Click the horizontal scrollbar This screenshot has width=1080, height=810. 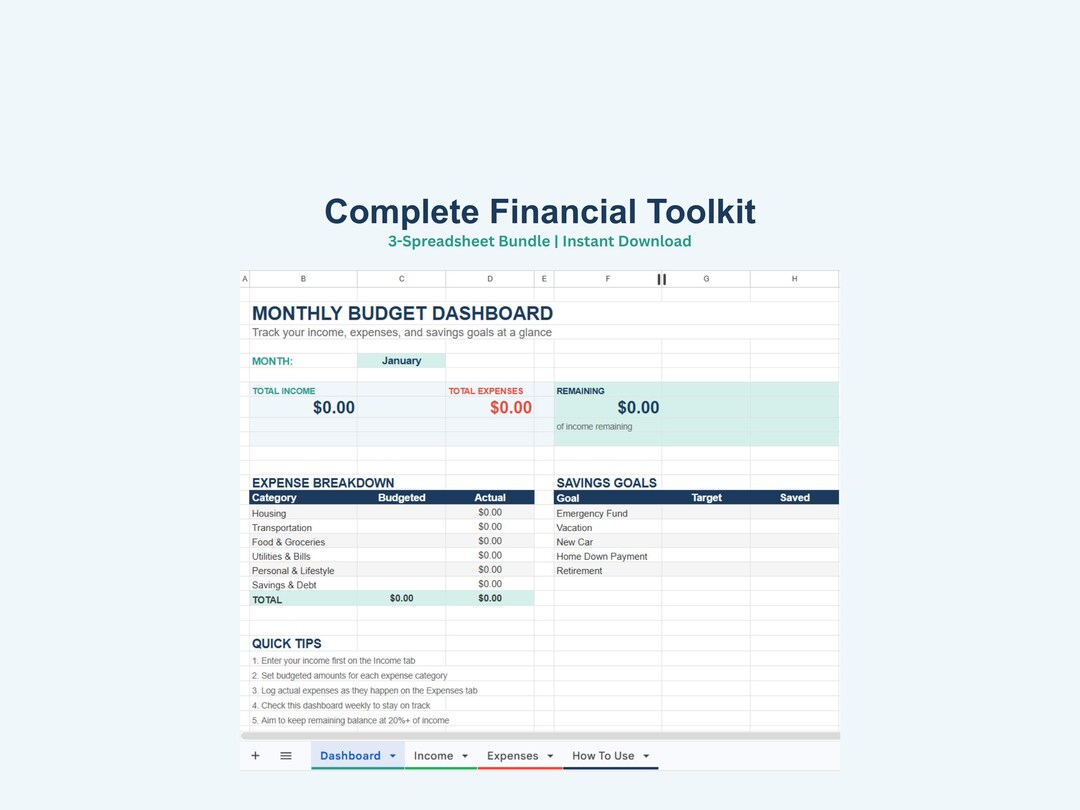540,736
